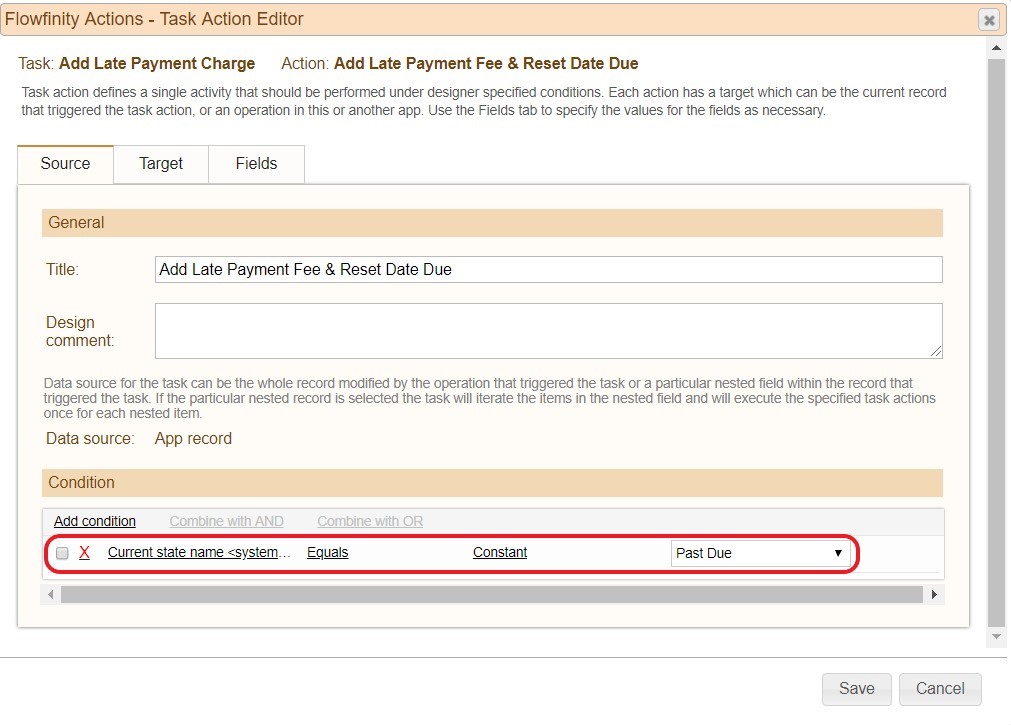Switch to the Fields tab

[x=256, y=164]
